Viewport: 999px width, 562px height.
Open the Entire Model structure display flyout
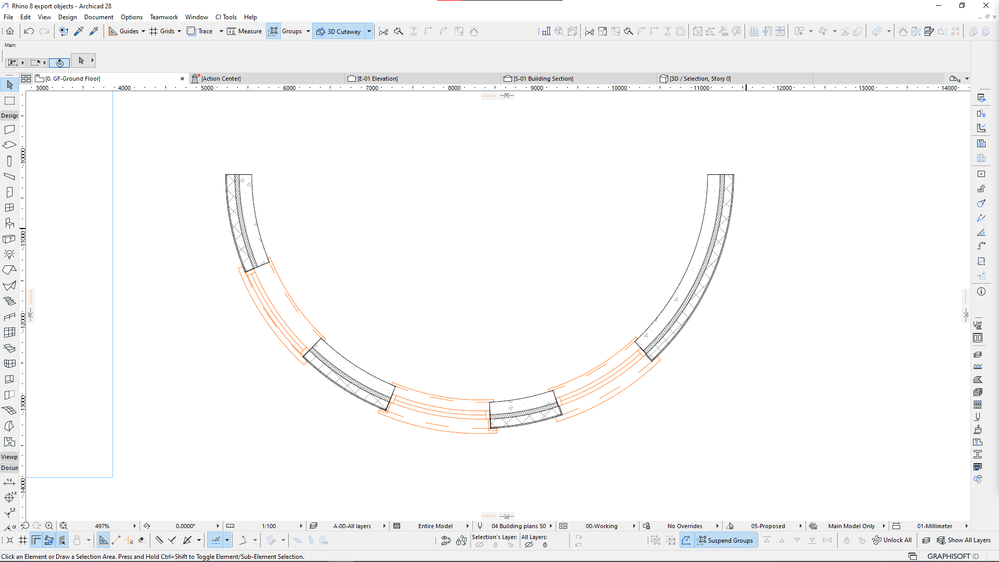[467, 526]
